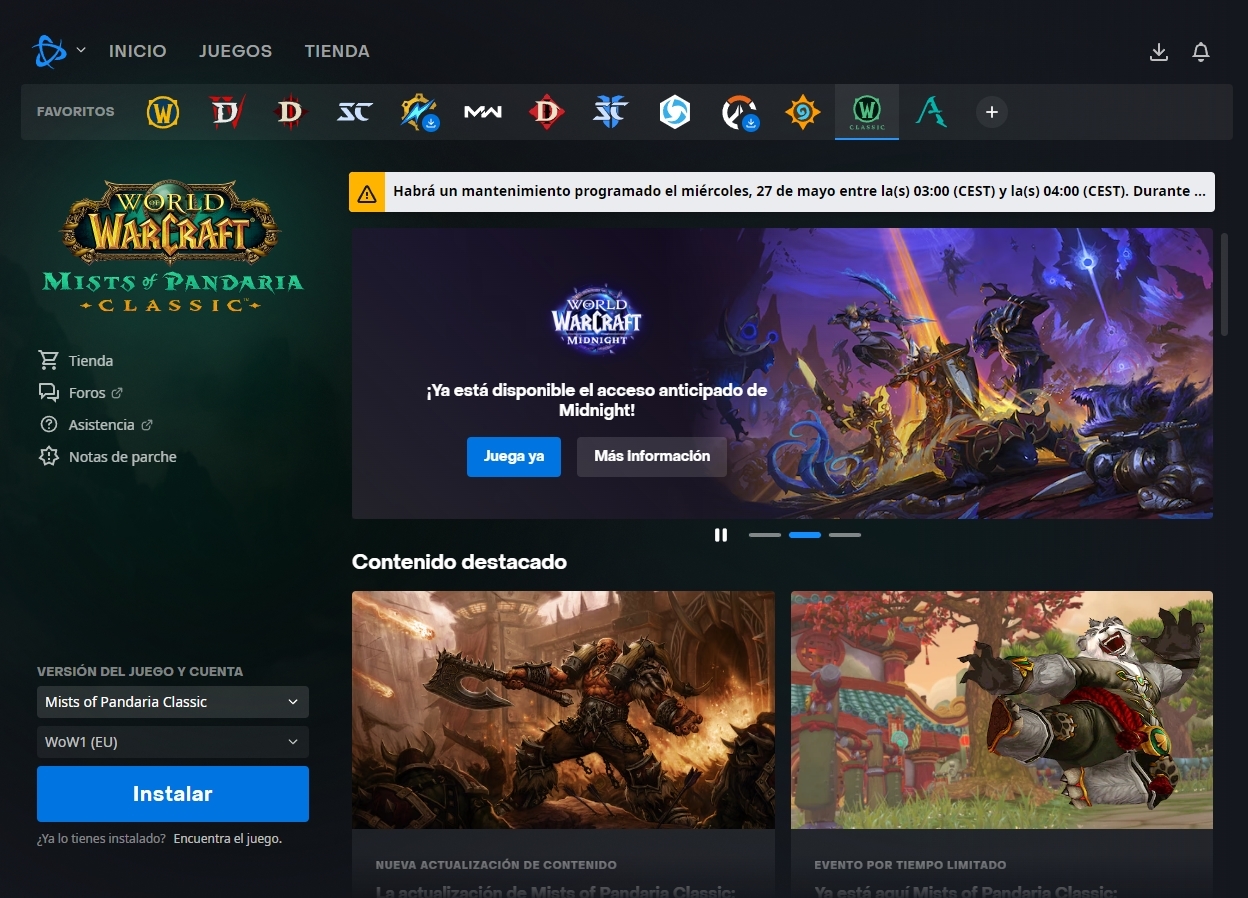Open the Garrosh content update card image

(563, 710)
